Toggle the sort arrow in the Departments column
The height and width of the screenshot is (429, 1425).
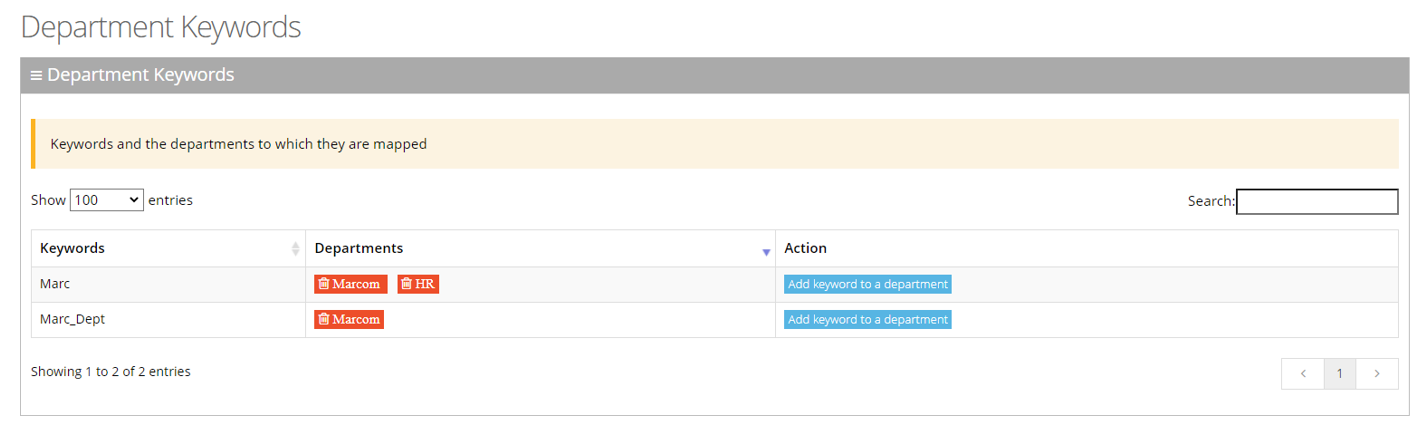click(766, 252)
